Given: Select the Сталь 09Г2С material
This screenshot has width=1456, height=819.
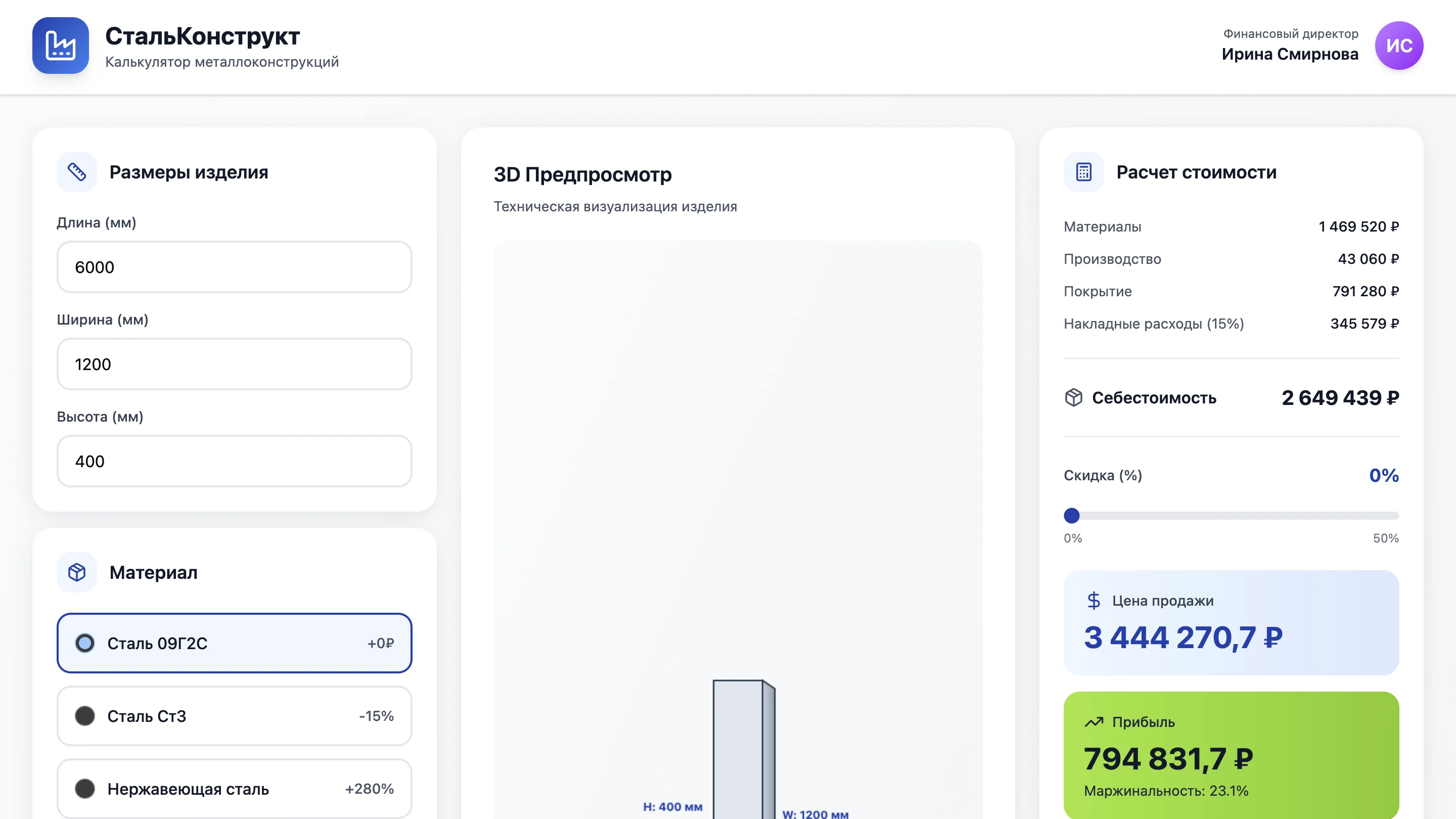Looking at the screenshot, I should click(x=234, y=643).
